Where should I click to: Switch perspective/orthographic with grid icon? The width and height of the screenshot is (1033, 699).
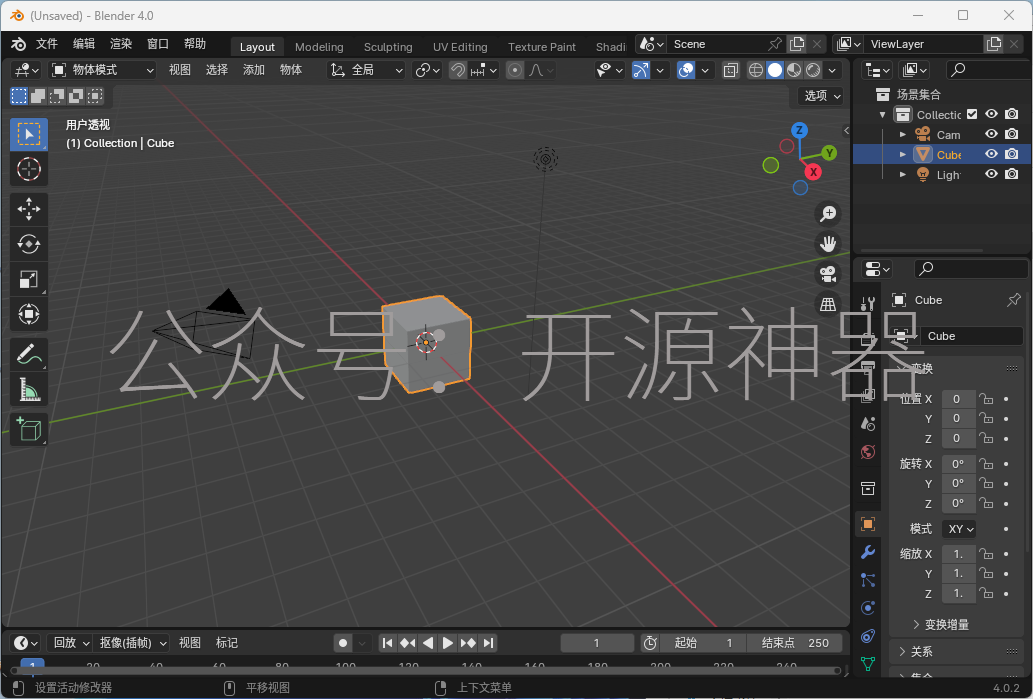pyautogui.click(x=827, y=304)
